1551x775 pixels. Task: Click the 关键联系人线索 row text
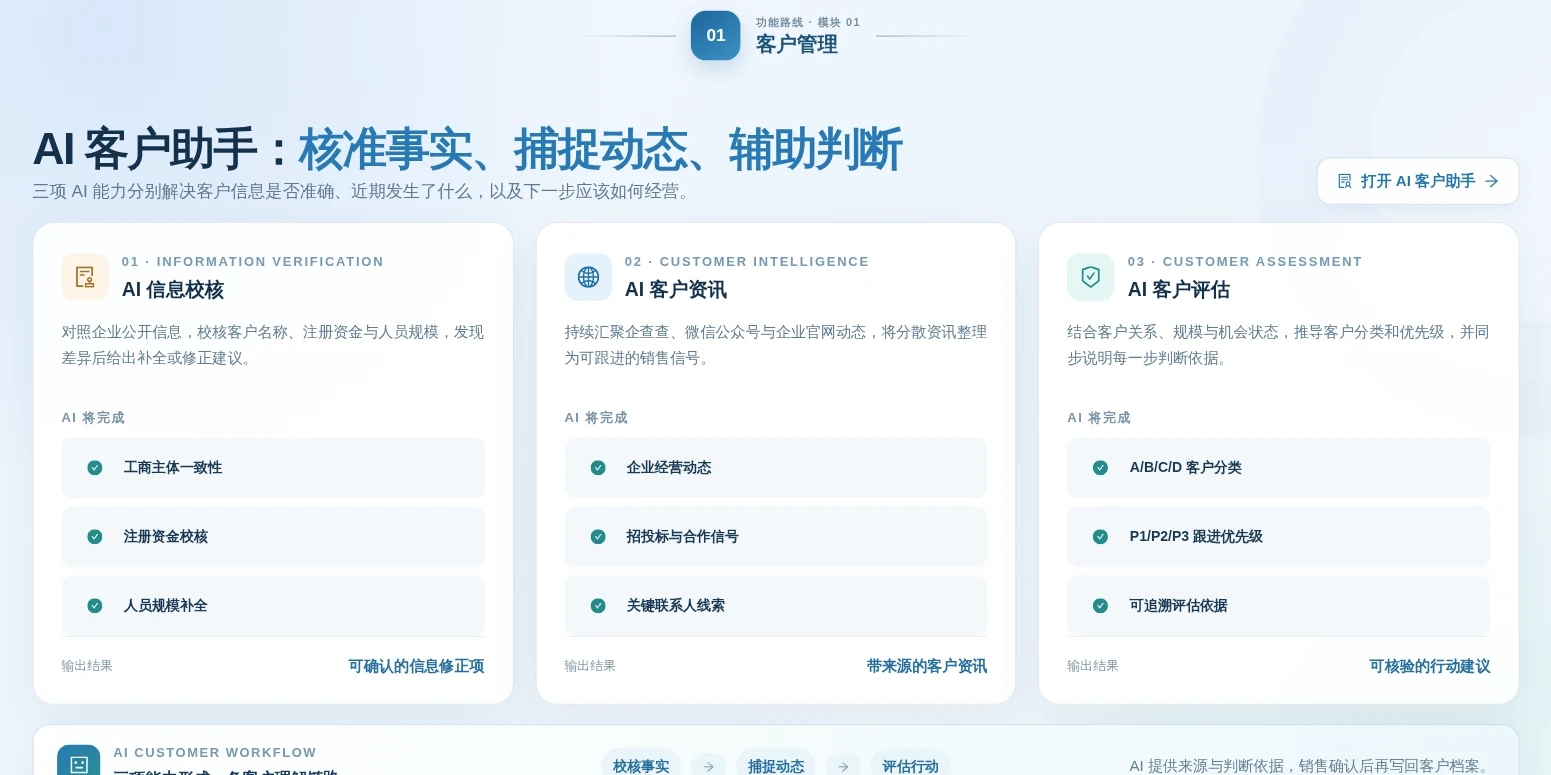[x=676, y=606]
